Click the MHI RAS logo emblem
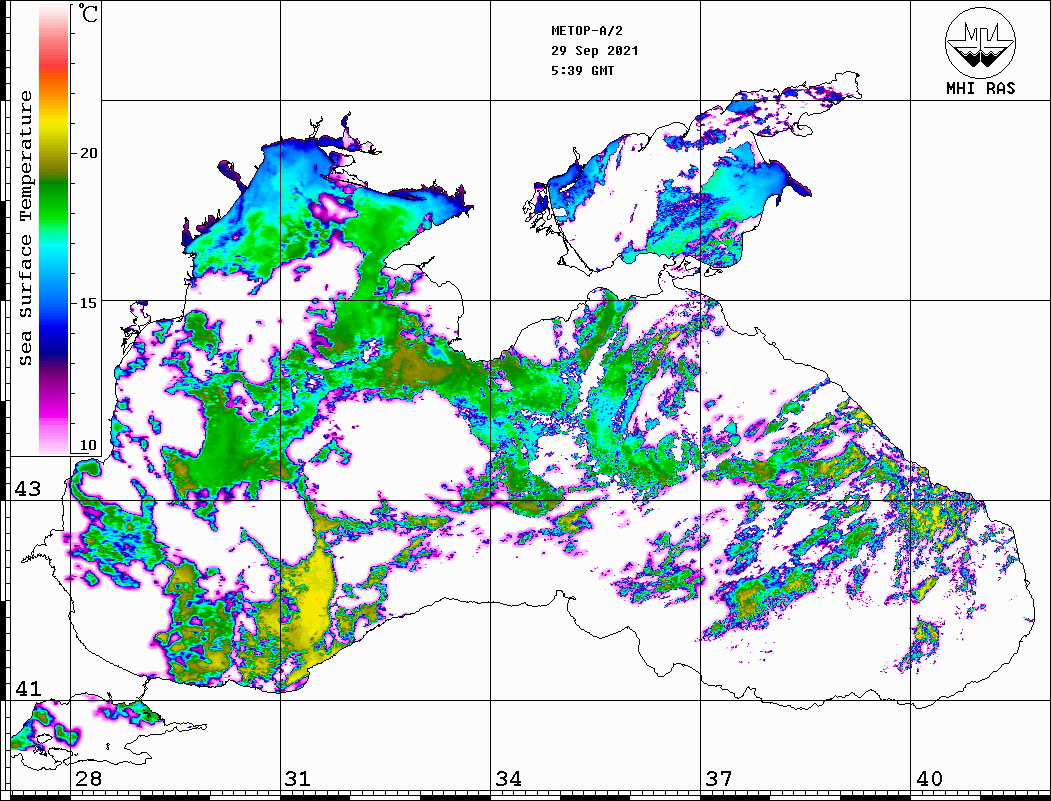 point(980,42)
